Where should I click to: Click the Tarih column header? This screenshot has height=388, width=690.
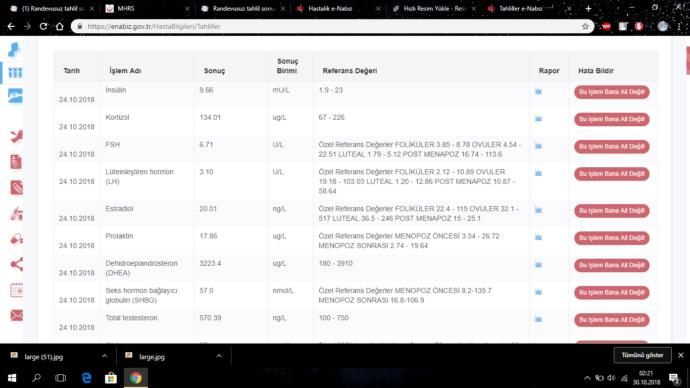click(x=72, y=70)
